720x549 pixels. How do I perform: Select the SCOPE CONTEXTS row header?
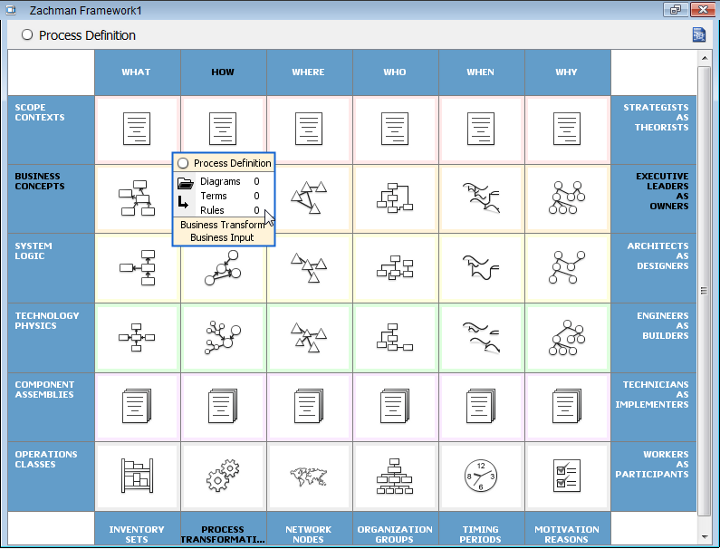pyautogui.click(x=51, y=130)
